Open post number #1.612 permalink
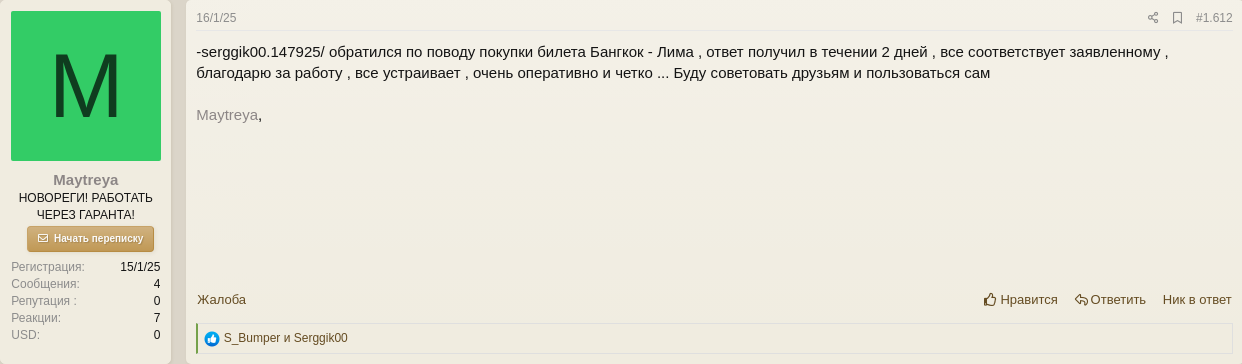Image resolution: width=1242 pixels, height=364 pixels. tap(1214, 18)
